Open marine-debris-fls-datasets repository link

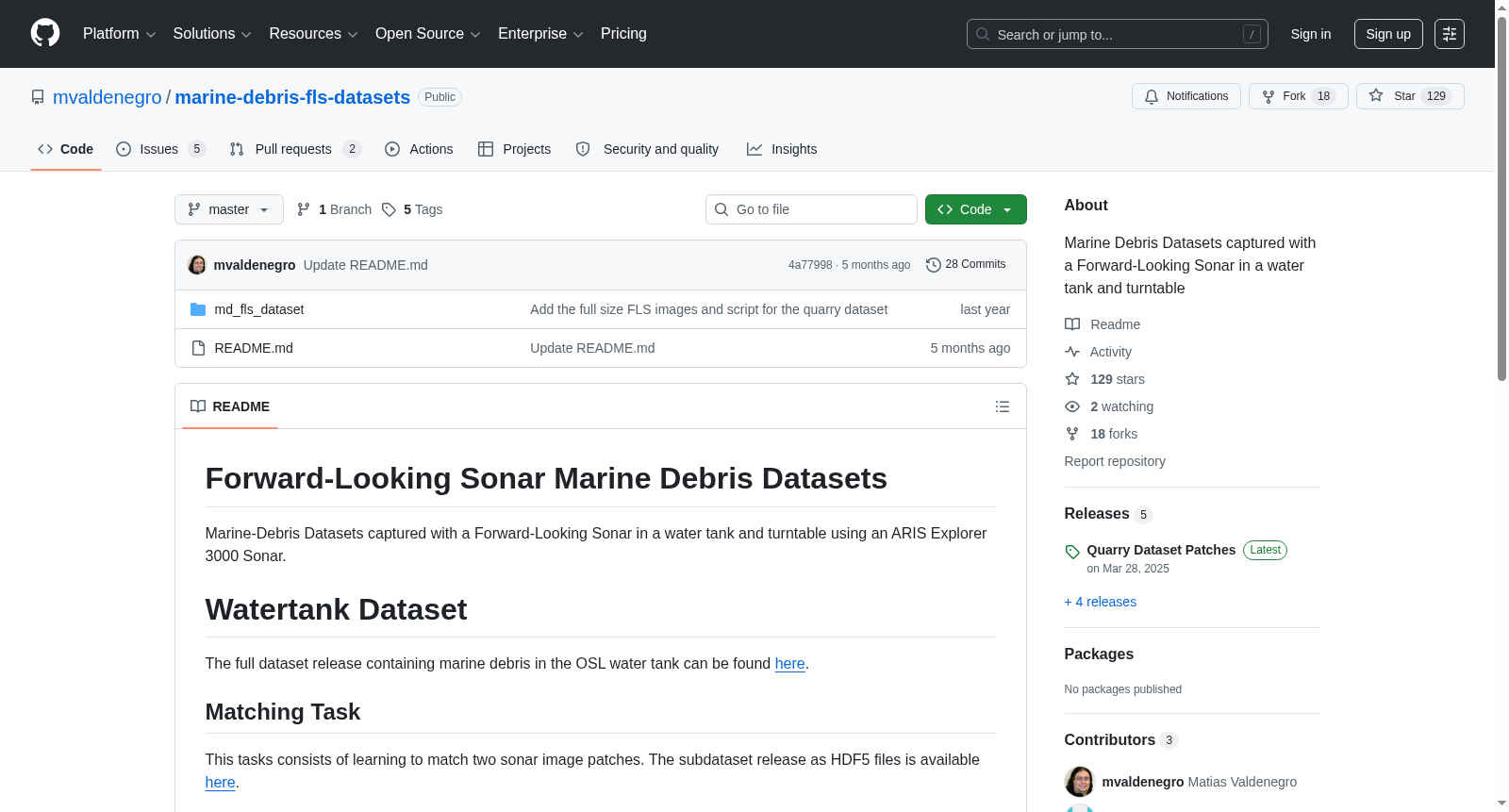(x=292, y=97)
